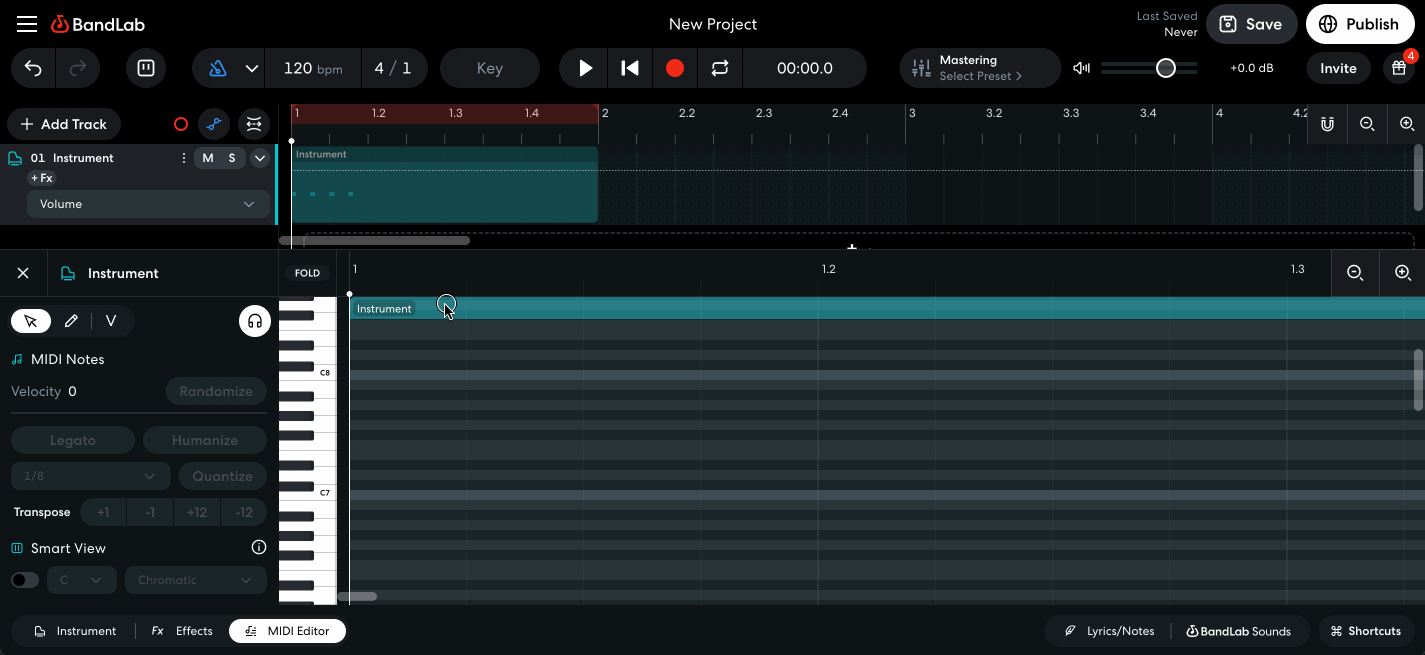Click the metronome icon

pos(218,68)
